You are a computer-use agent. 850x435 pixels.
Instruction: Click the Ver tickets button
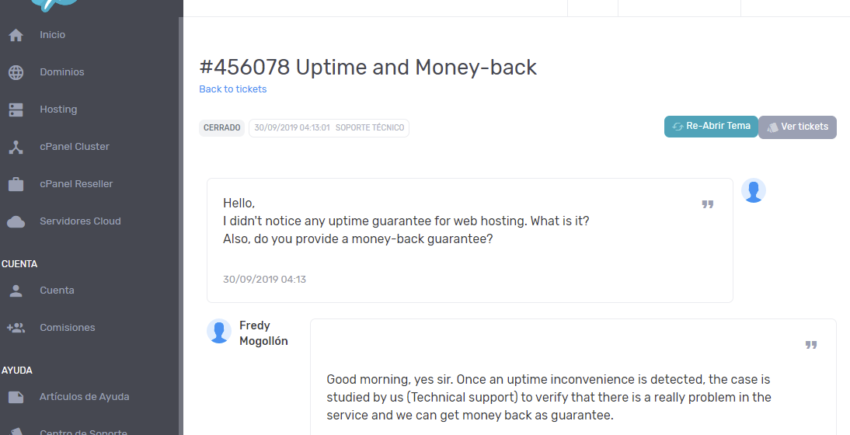797,127
